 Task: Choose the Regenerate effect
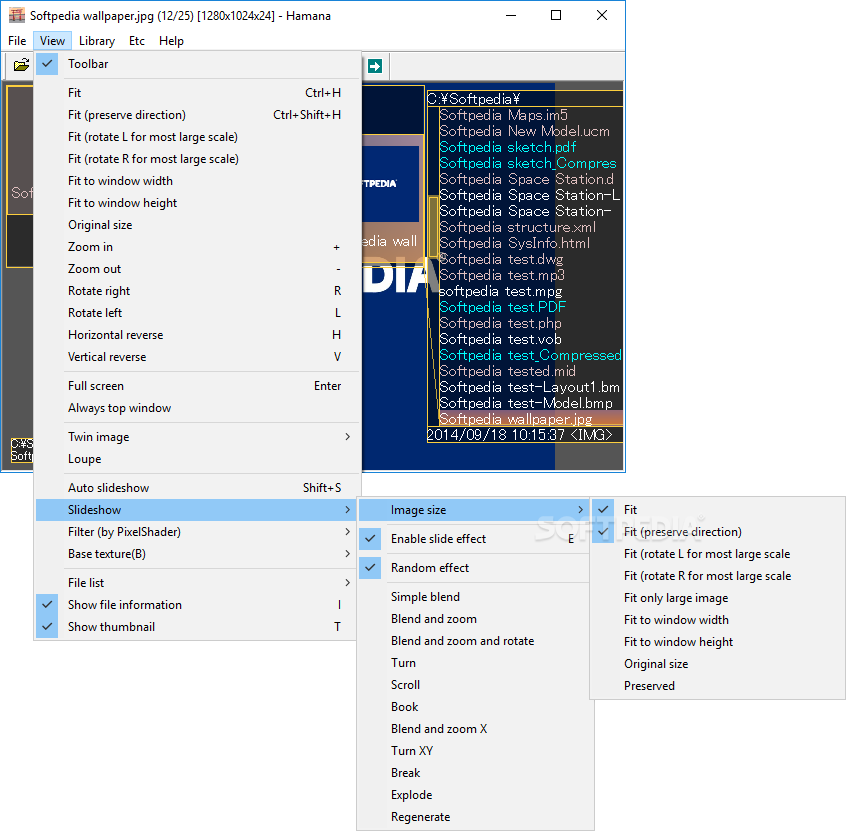click(x=475, y=817)
